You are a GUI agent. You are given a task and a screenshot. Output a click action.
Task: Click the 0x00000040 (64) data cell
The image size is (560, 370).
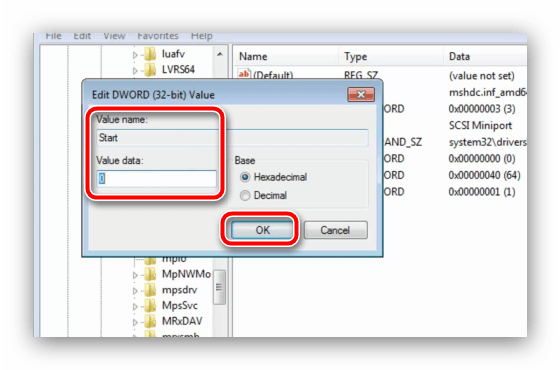coord(484,175)
